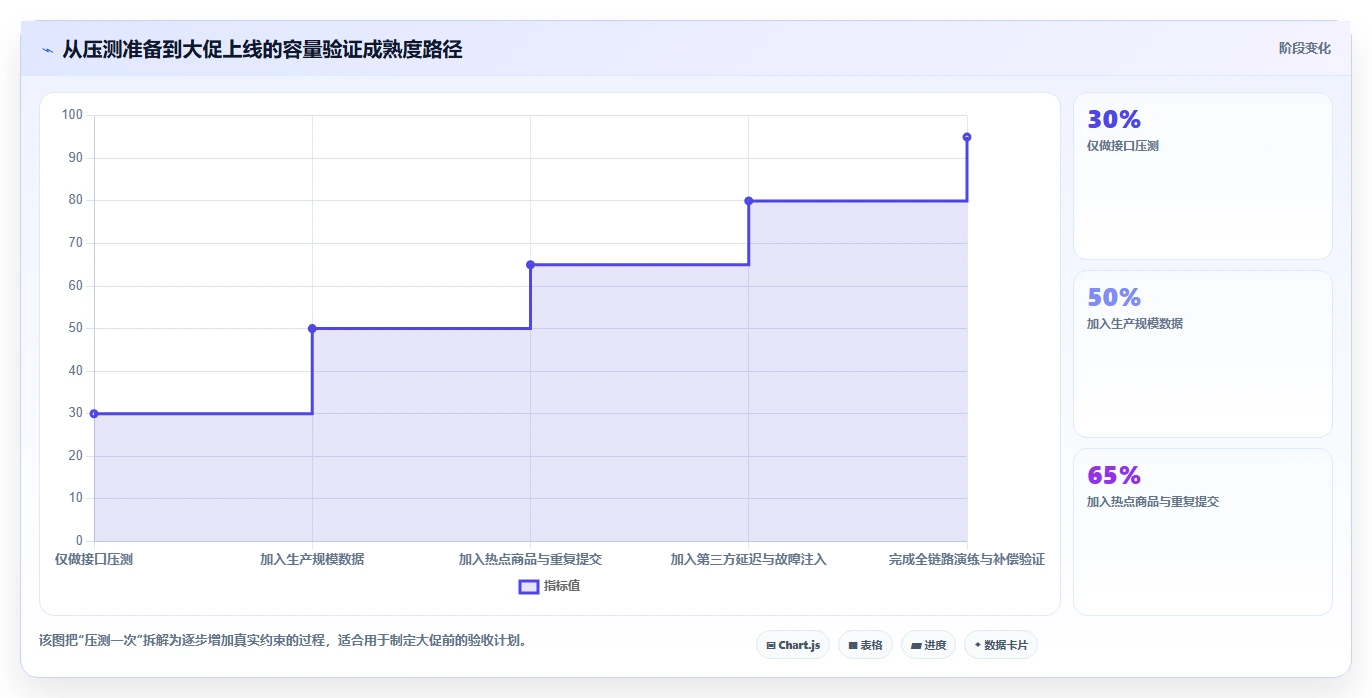Click x-axis label 完成全链路演练与补偿验证

[967, 559]
